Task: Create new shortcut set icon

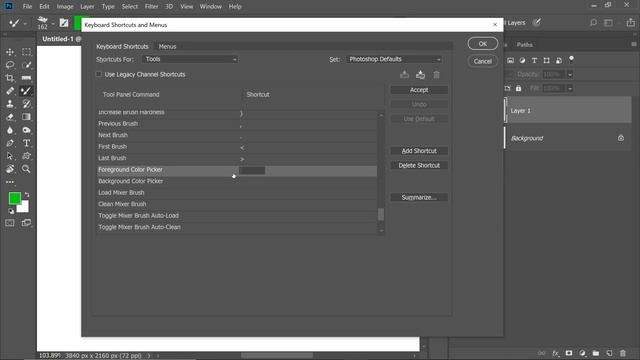Action: click(x=420, y=75)
